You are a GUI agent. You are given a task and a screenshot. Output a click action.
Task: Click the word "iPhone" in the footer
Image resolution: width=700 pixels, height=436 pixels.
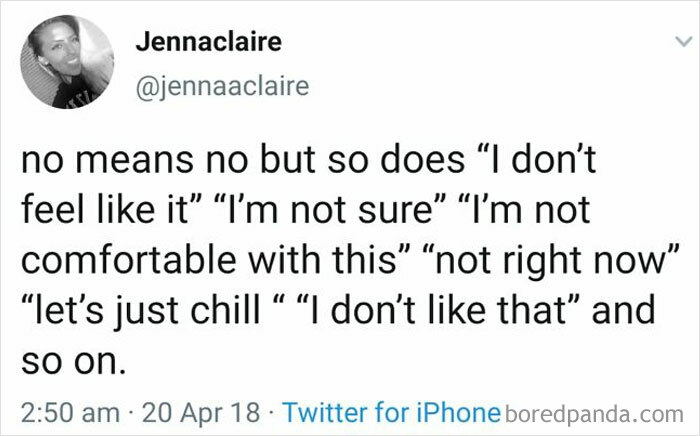(x=458, y=412)
